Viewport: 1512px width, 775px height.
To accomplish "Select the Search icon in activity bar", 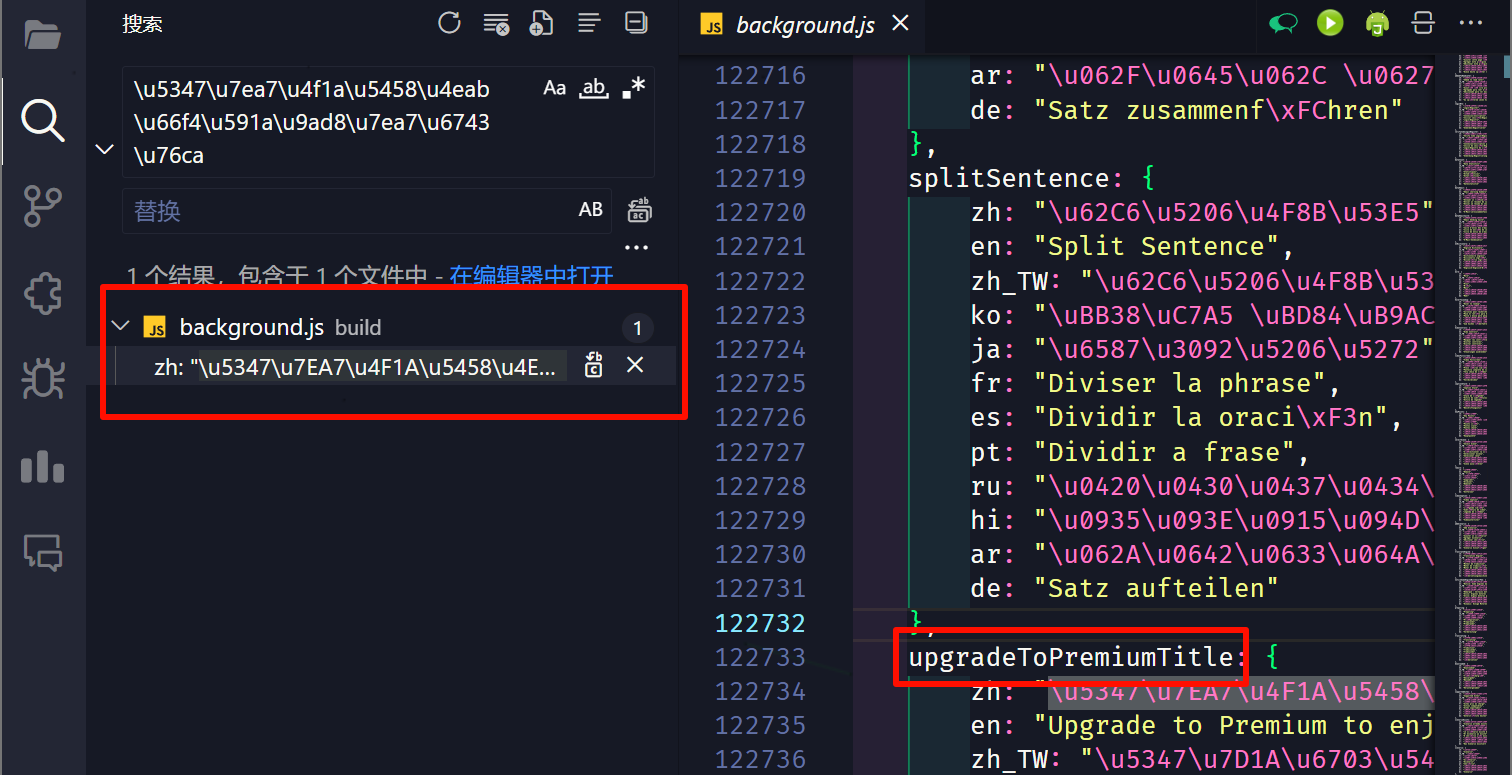I will coord(43,121).
